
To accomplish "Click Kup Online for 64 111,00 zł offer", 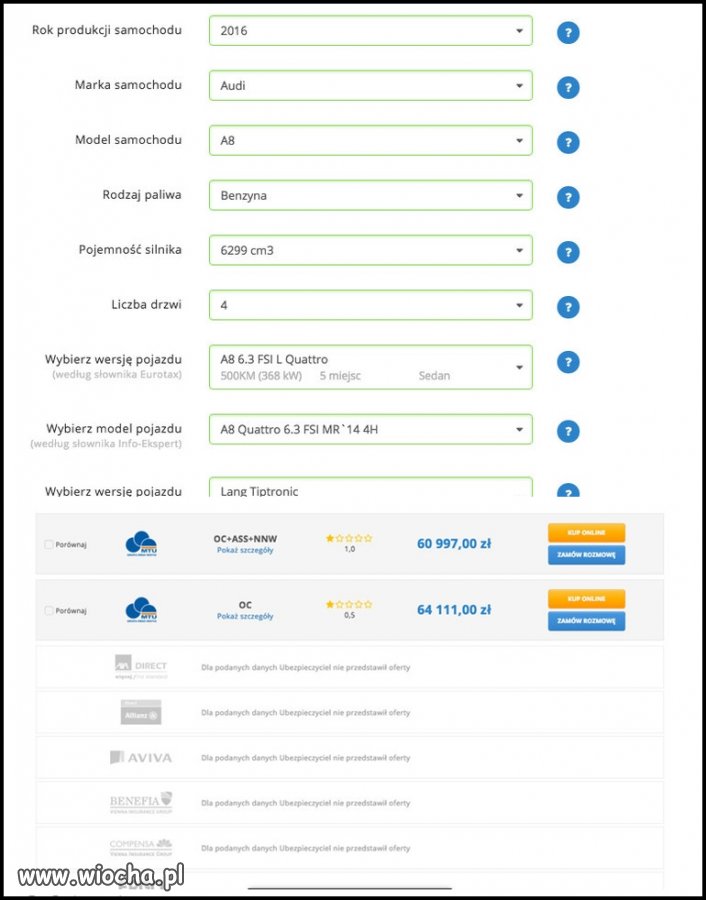I will [x=586, y=599].
